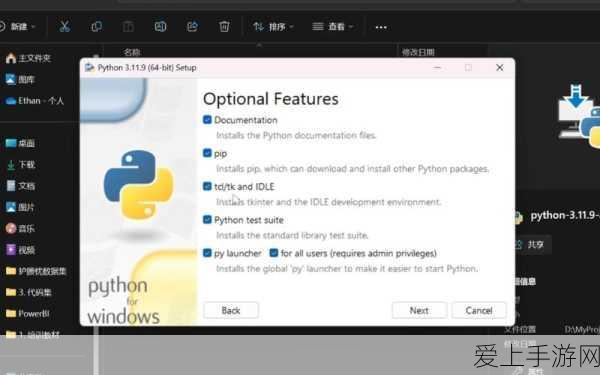Click the 'Optional Features' heading

[x=271, y=99]
